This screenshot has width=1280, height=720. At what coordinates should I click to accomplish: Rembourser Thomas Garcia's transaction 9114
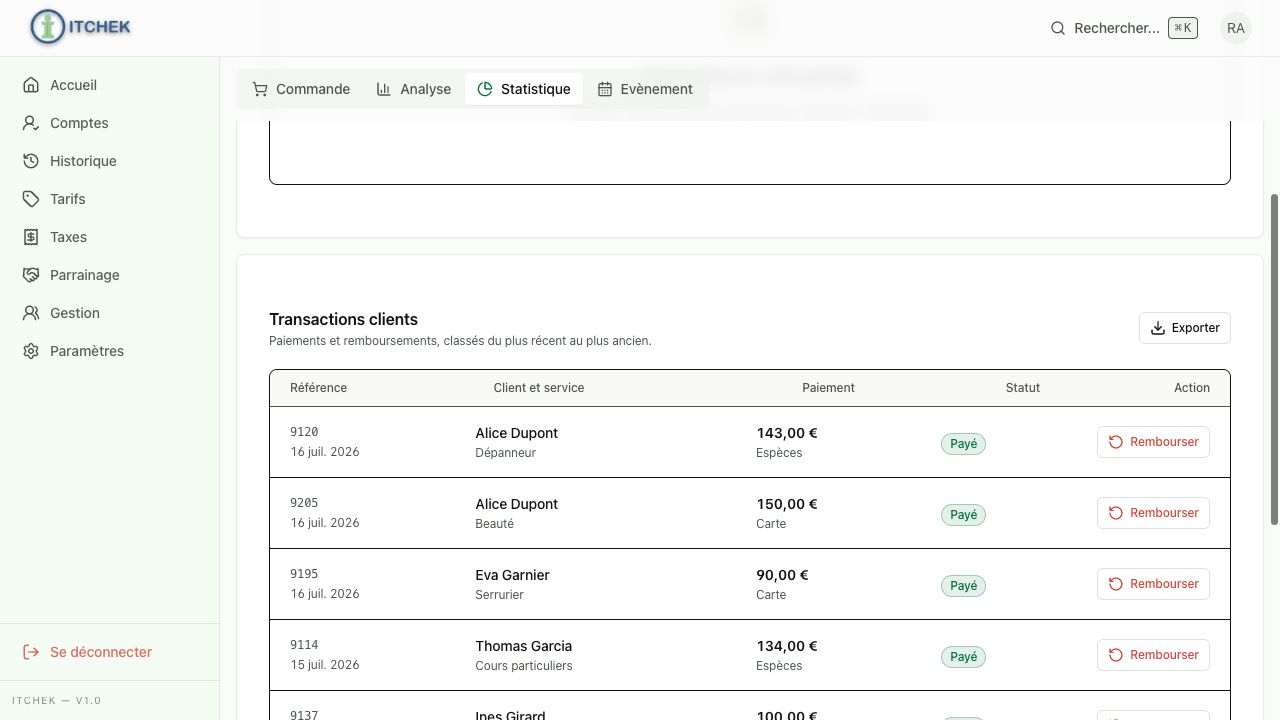(x=1153, y=655)
